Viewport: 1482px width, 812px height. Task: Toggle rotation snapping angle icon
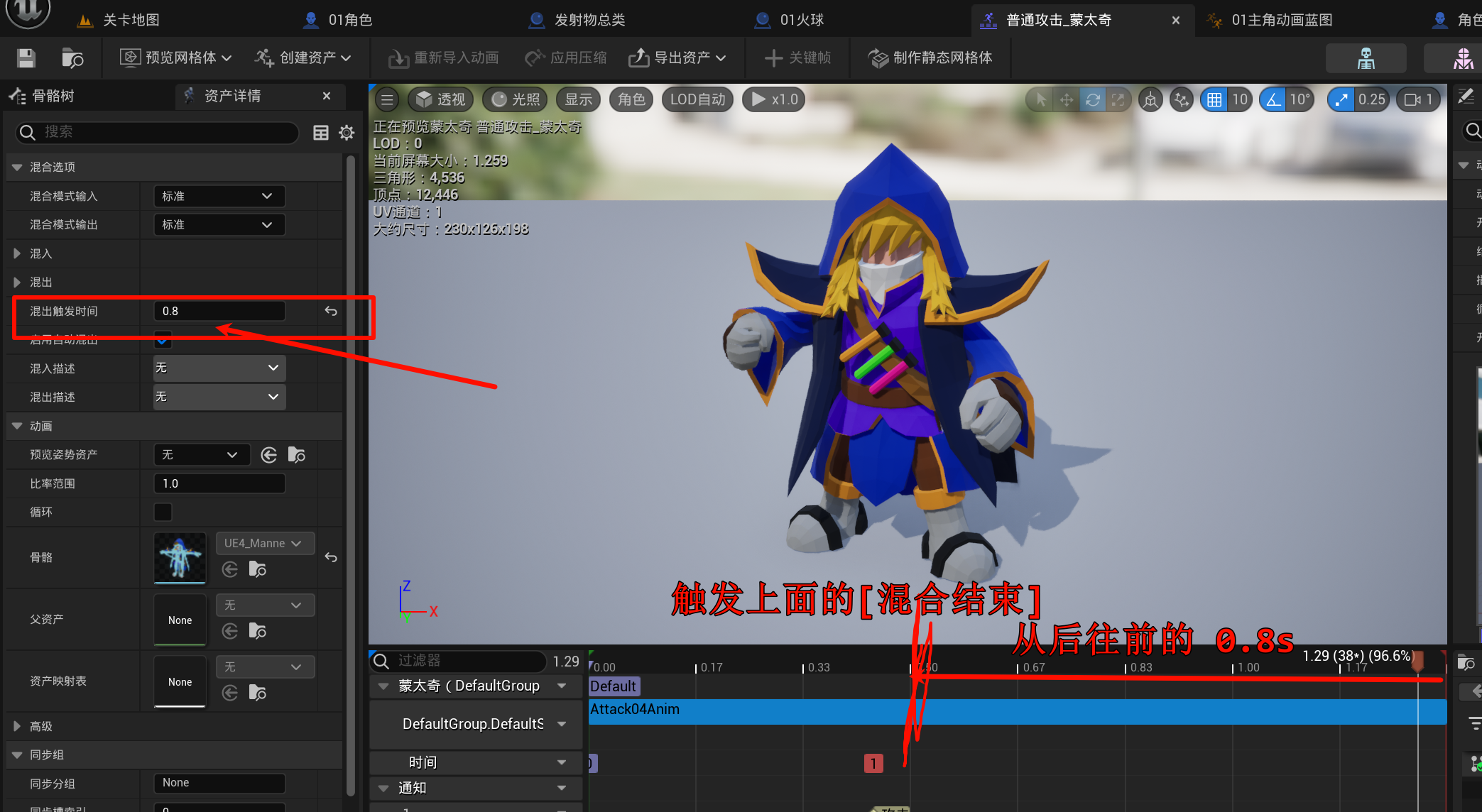[1275, 99]
